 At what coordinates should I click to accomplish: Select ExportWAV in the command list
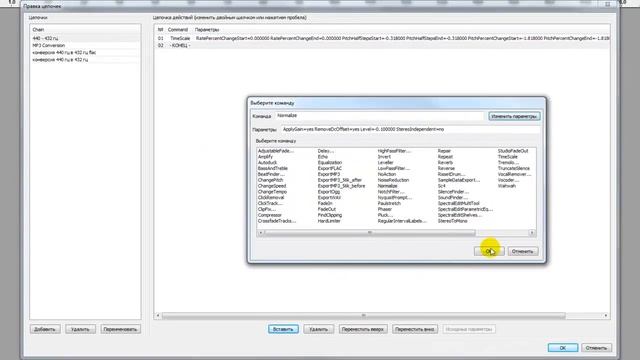(329, 198)
